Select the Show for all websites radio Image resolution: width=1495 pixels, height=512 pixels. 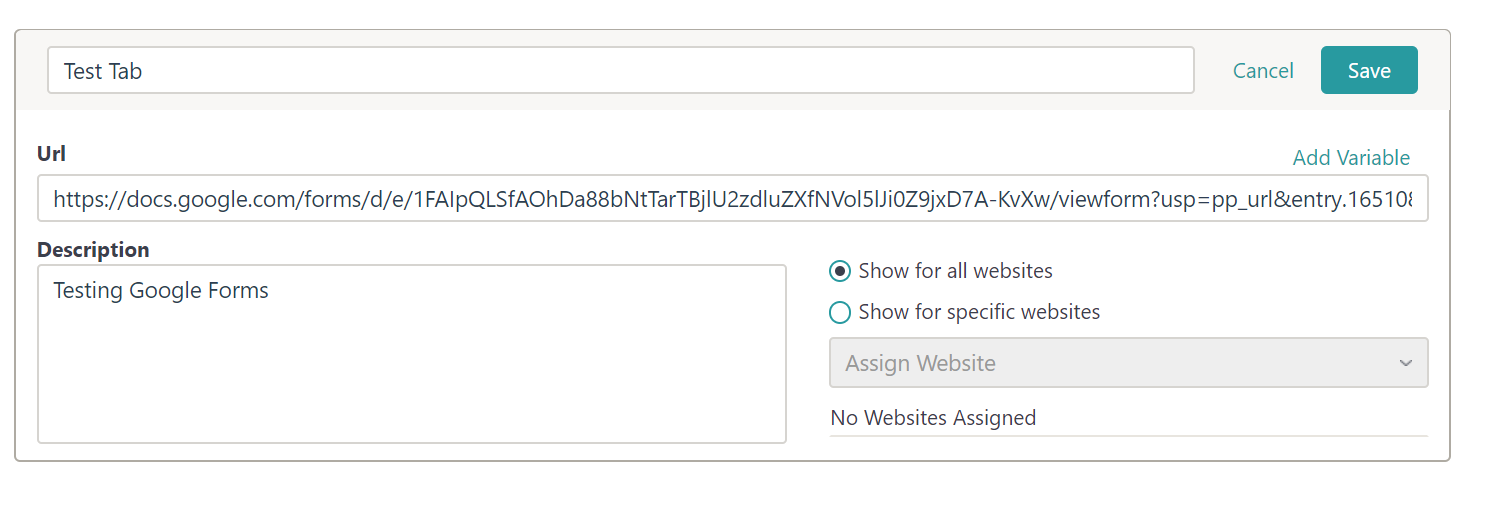click(841, 271)
